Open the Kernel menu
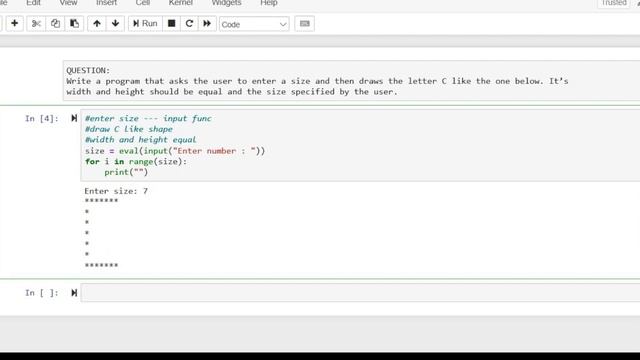The width and height of the screenshot is (640, 360). pos(181,3)
